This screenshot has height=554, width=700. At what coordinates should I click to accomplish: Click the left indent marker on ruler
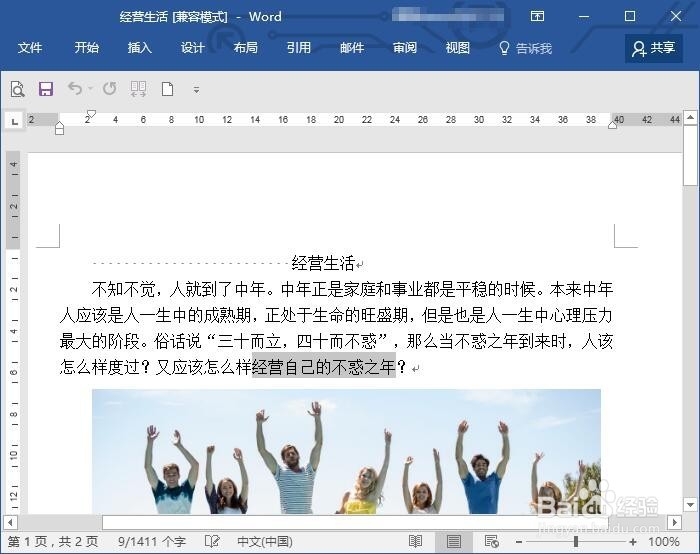click(x=59, y=129)
